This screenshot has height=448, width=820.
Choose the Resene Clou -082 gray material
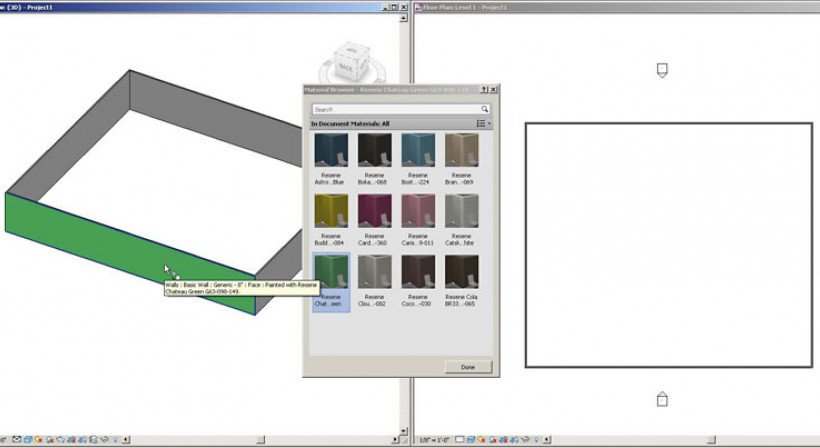[x=374, y=281]
